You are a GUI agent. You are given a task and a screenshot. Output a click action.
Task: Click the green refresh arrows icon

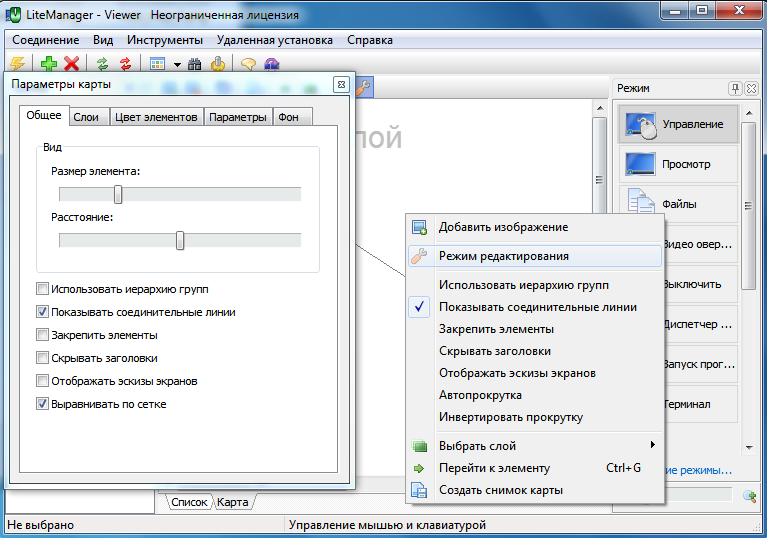pyautogui.click(x=102, y=64)
